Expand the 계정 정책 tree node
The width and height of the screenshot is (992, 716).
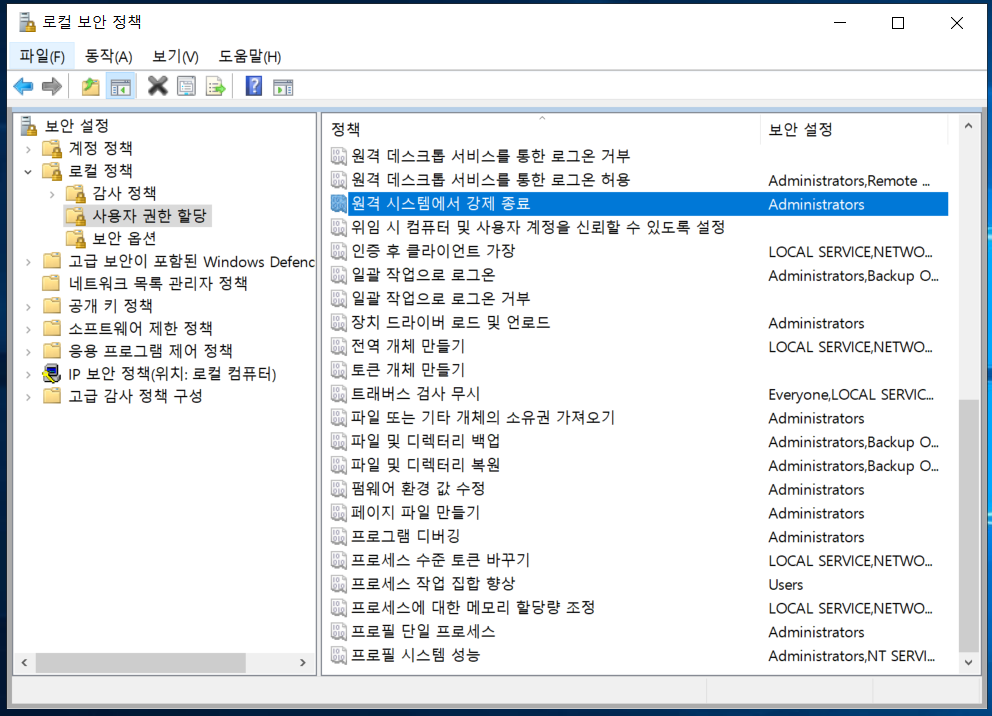click(28, 149)
